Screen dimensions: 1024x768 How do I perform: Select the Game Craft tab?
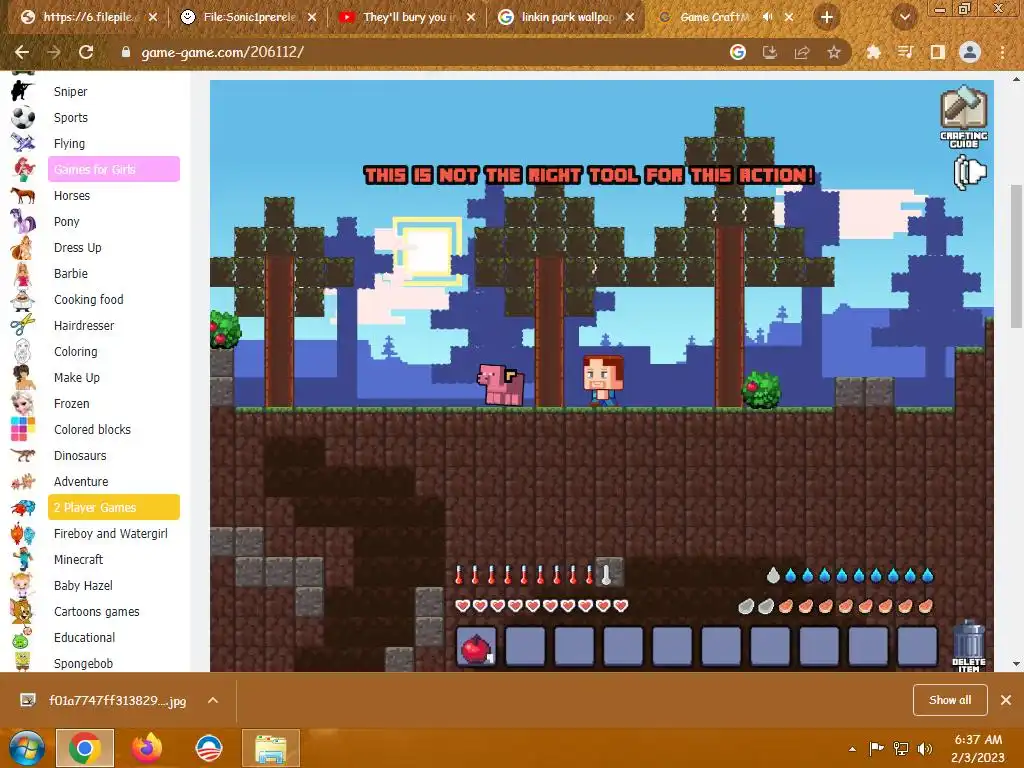714,18
